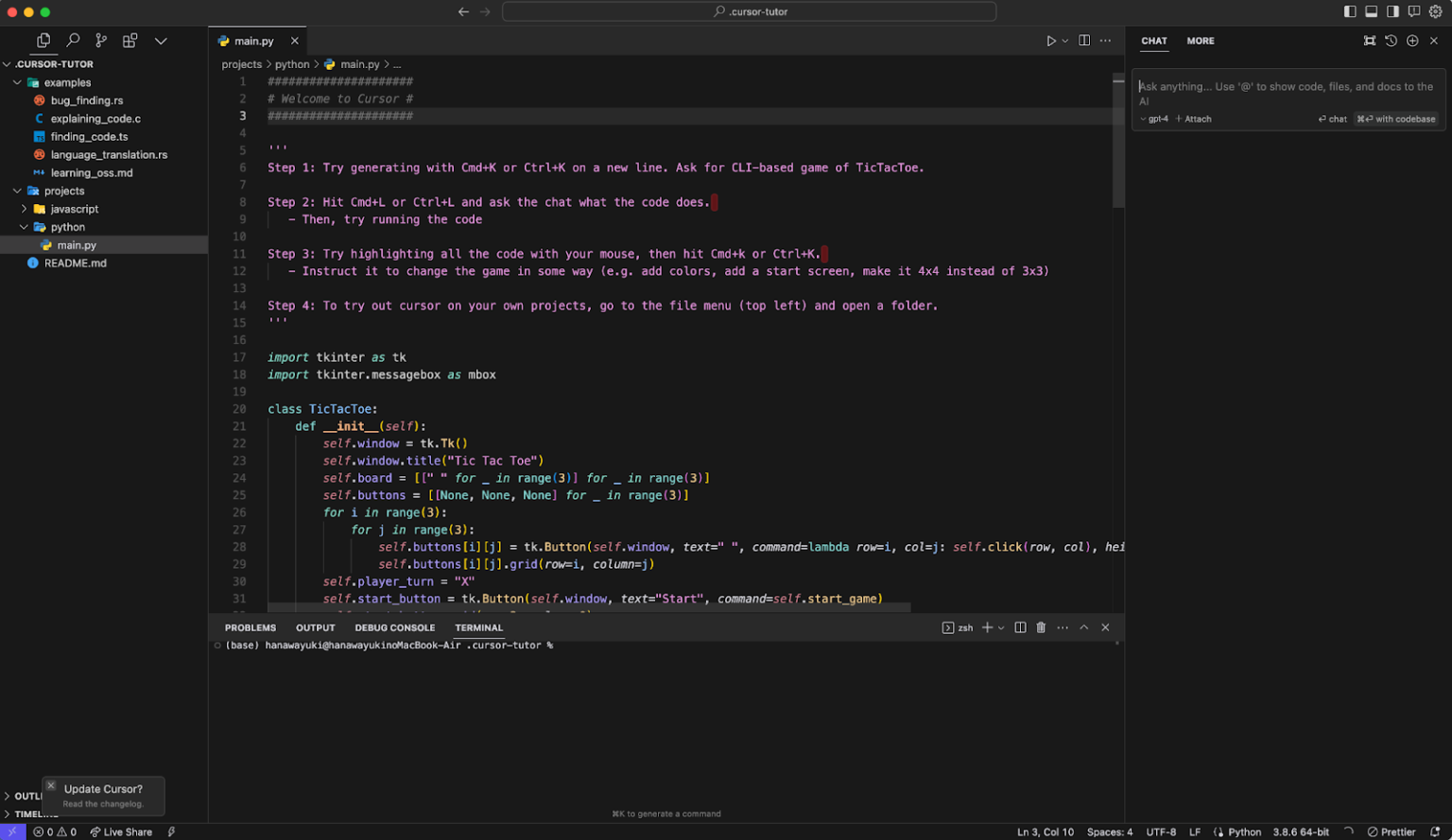1452x840 pixels.
Task: Switch to the DEBUG CONSOLE tab
Action: click(x=394, y=627)
